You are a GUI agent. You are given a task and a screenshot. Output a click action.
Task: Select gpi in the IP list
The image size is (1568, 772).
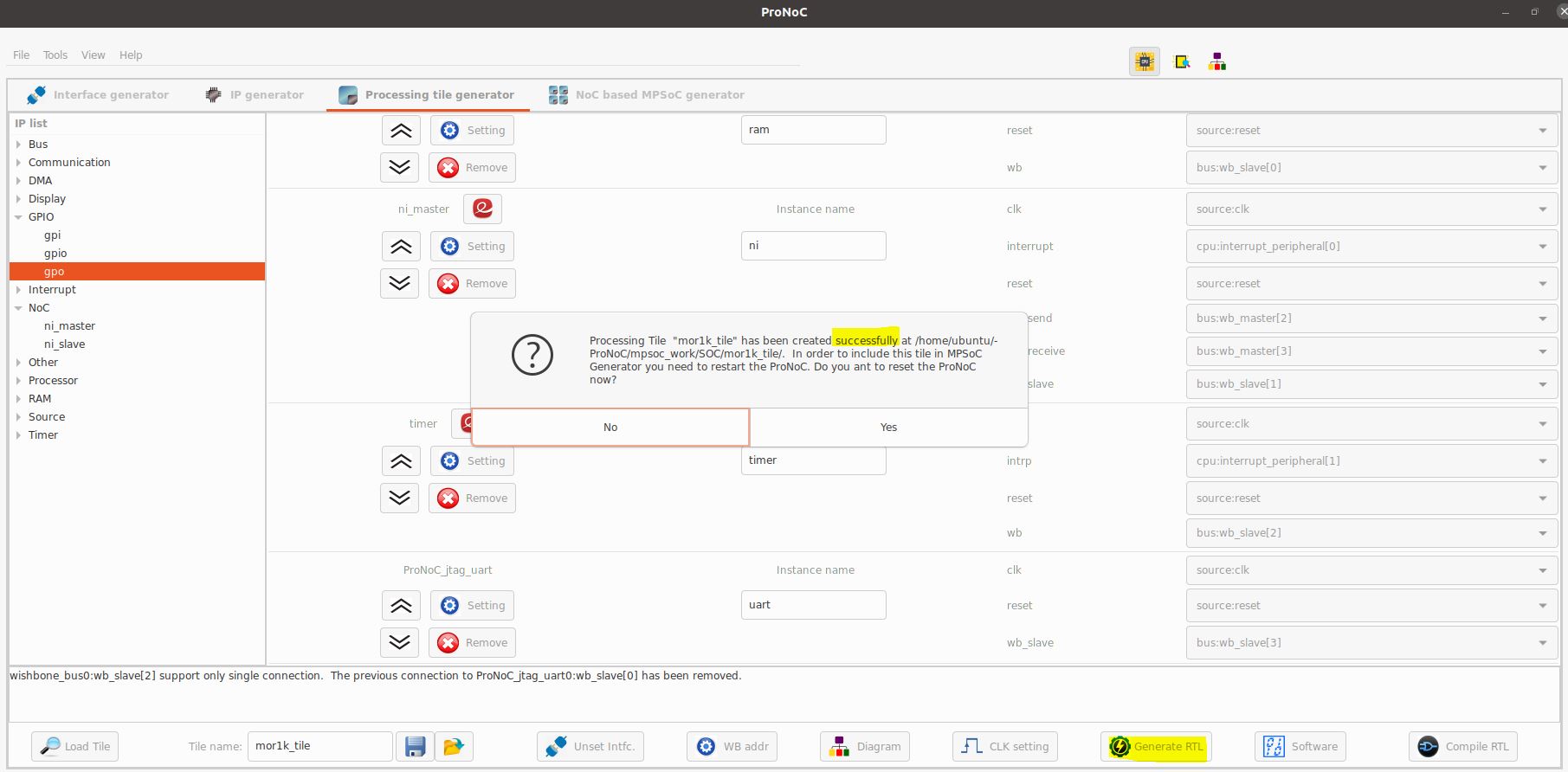click(52, 235)
